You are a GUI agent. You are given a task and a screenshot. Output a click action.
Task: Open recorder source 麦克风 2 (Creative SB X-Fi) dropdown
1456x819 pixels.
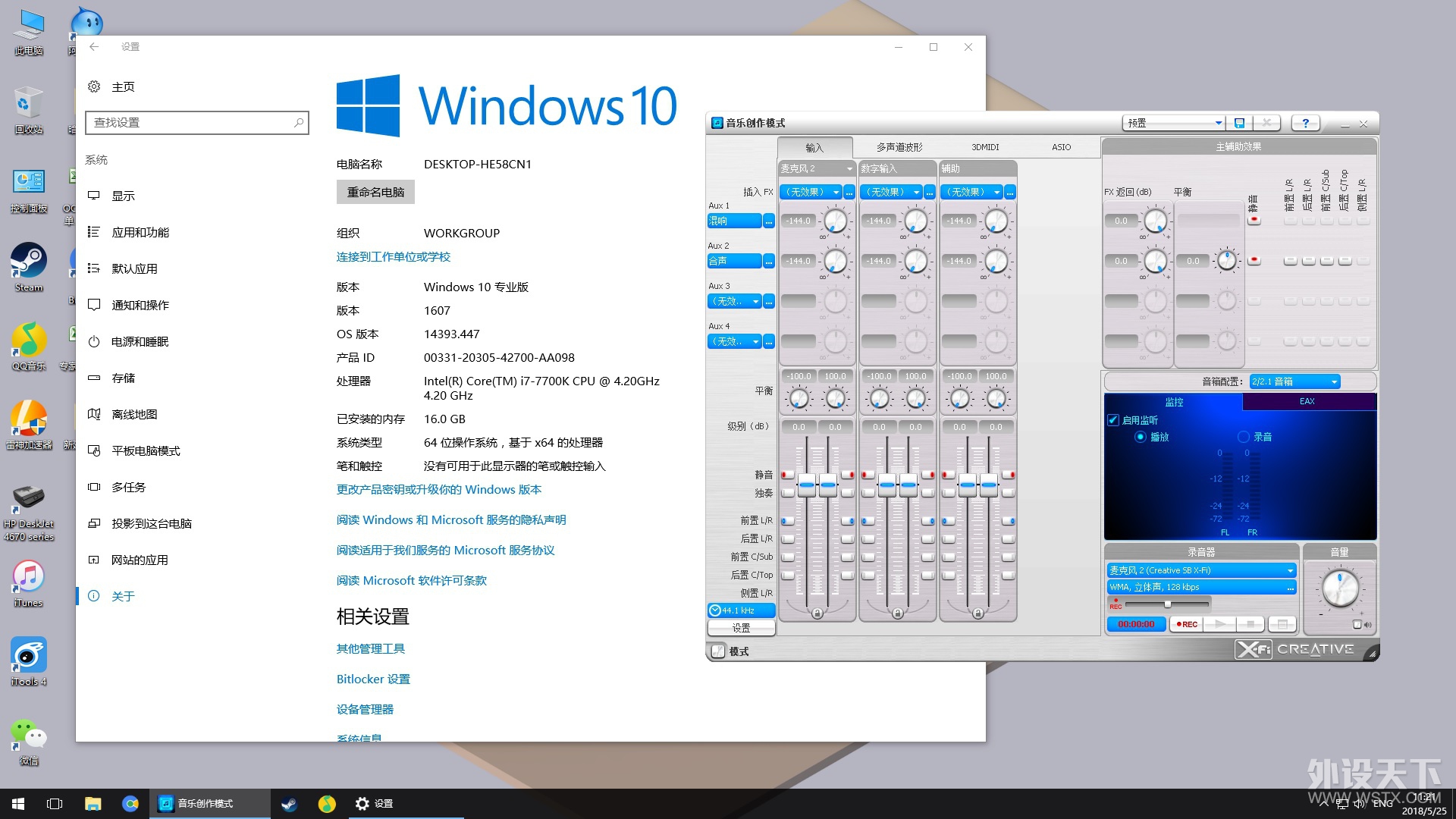[1202, 570]
